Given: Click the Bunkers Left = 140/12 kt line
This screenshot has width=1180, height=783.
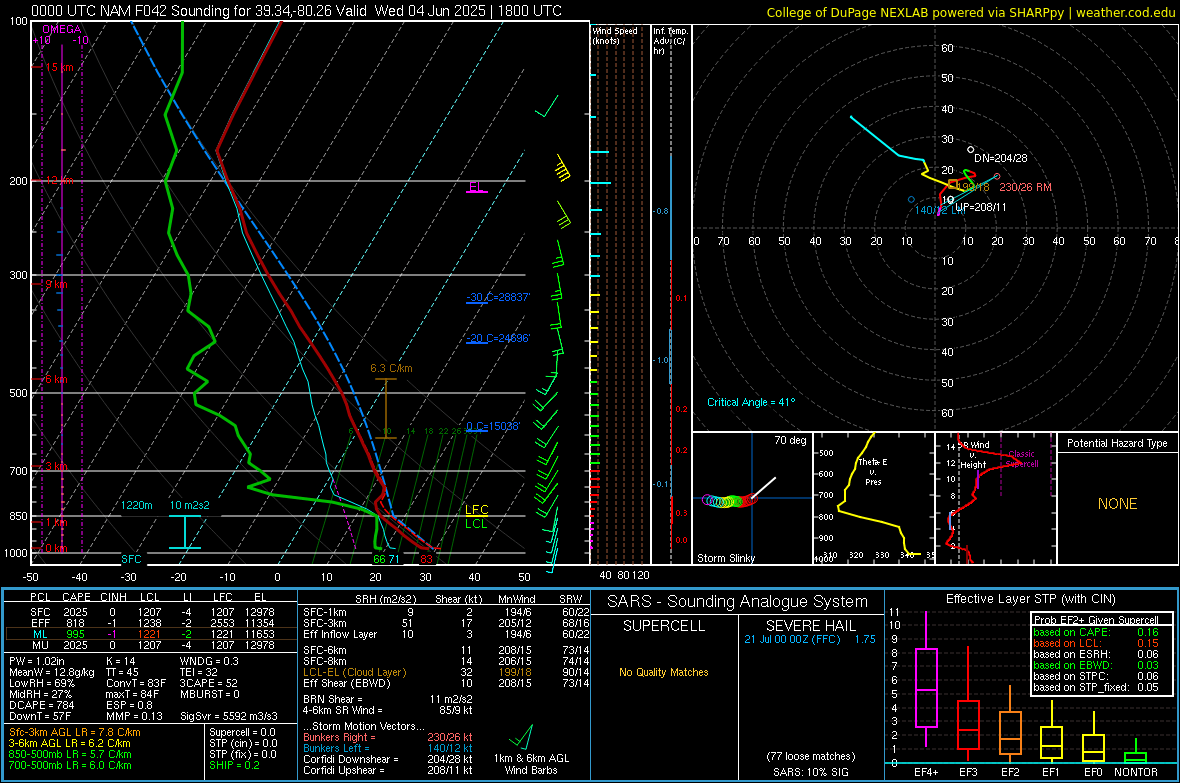Looking at the screenshot, I should click(x=388, y=748).
